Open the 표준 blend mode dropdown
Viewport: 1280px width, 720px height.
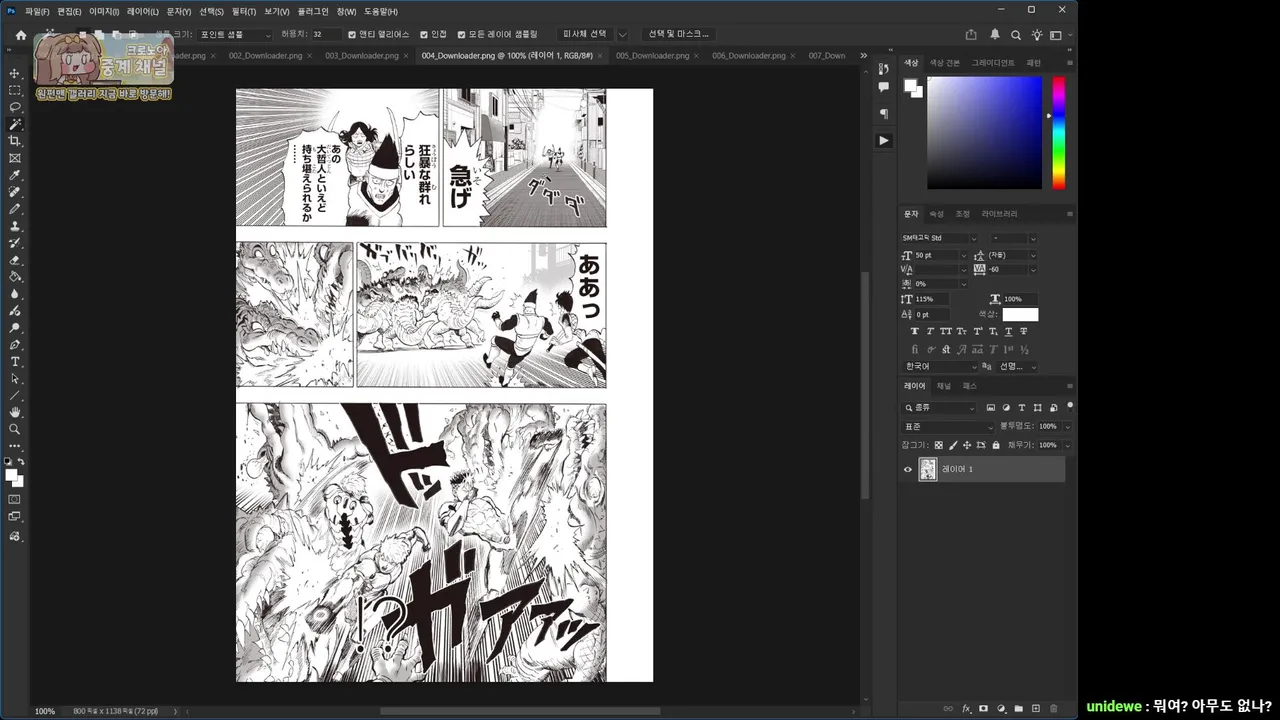[948, 426]
